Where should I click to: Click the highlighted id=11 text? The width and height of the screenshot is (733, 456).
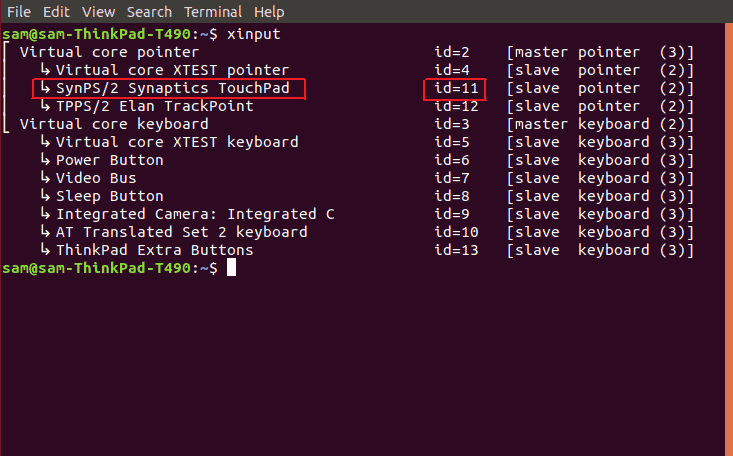[456, 88]
